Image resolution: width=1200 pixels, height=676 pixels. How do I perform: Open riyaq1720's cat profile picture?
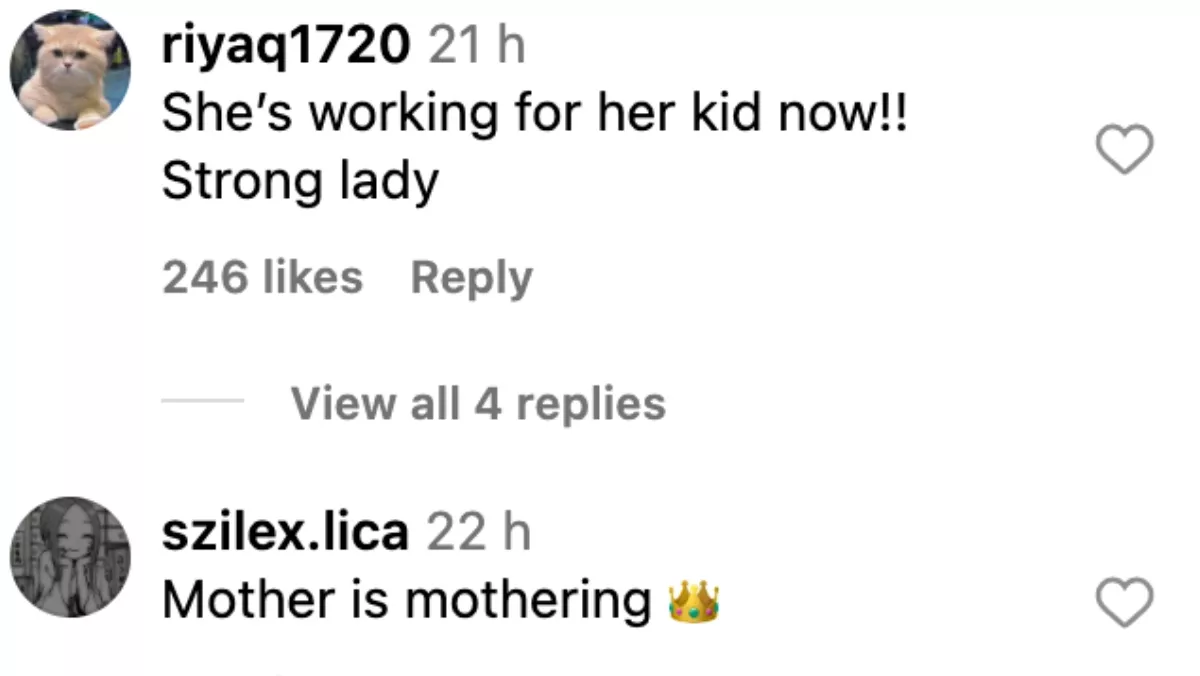point(70,71)
